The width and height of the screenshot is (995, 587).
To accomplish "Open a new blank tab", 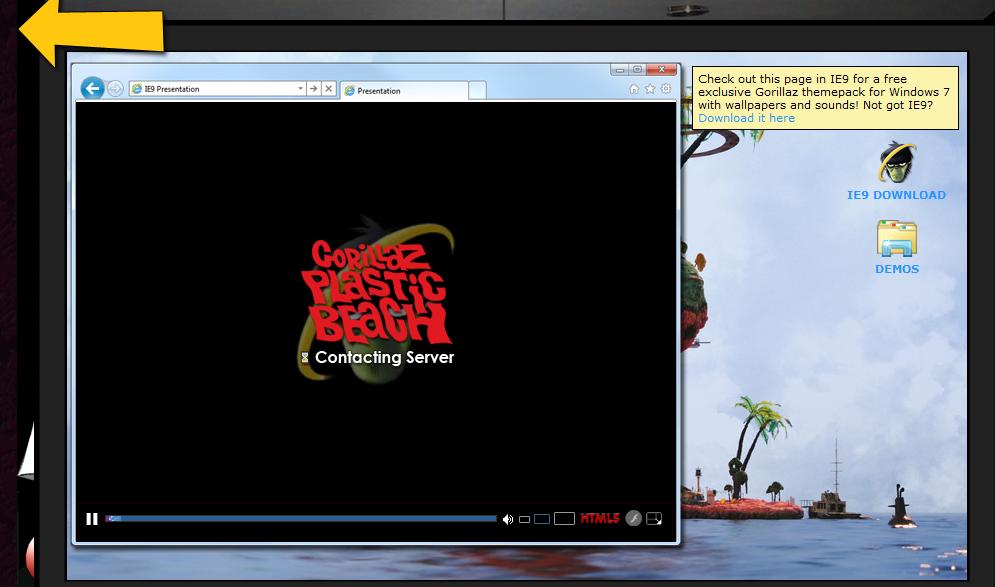I will (477, 91).
